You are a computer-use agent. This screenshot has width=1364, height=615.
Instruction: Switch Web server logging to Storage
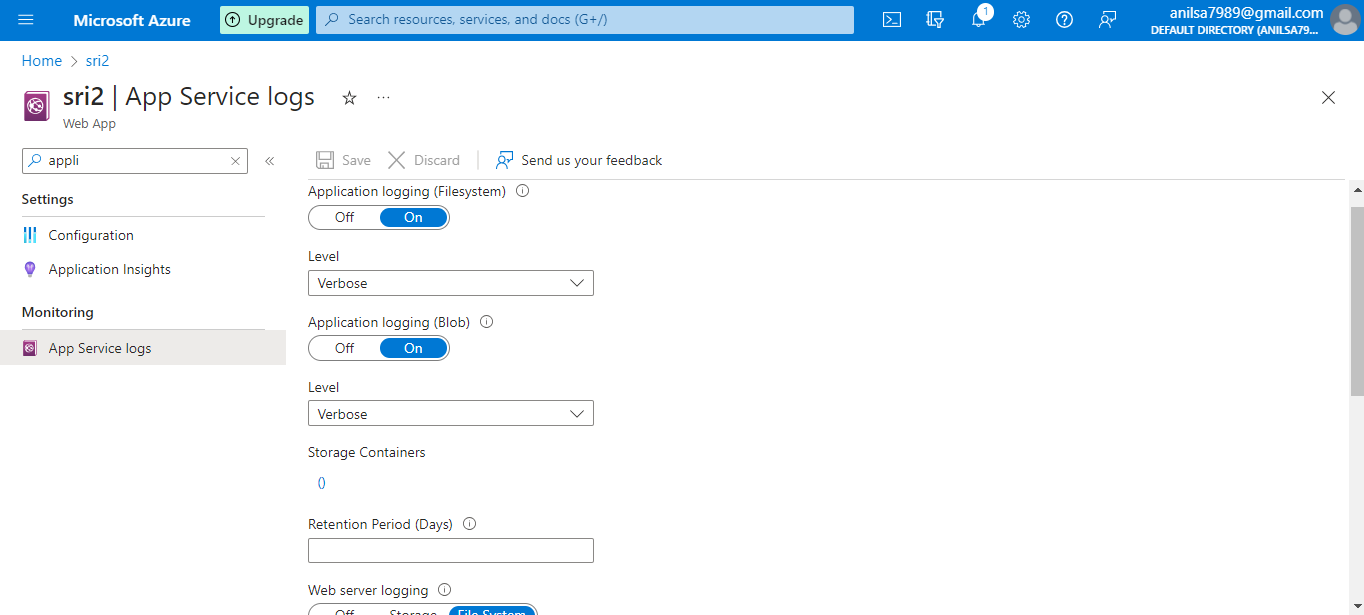(x=413, y=611)
